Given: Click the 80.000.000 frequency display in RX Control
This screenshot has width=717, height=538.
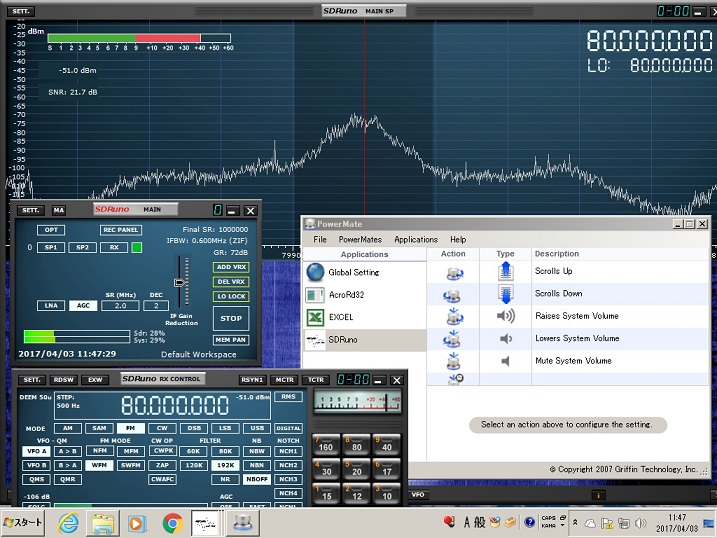Looking at the screenshot, I should pos(175,405).
